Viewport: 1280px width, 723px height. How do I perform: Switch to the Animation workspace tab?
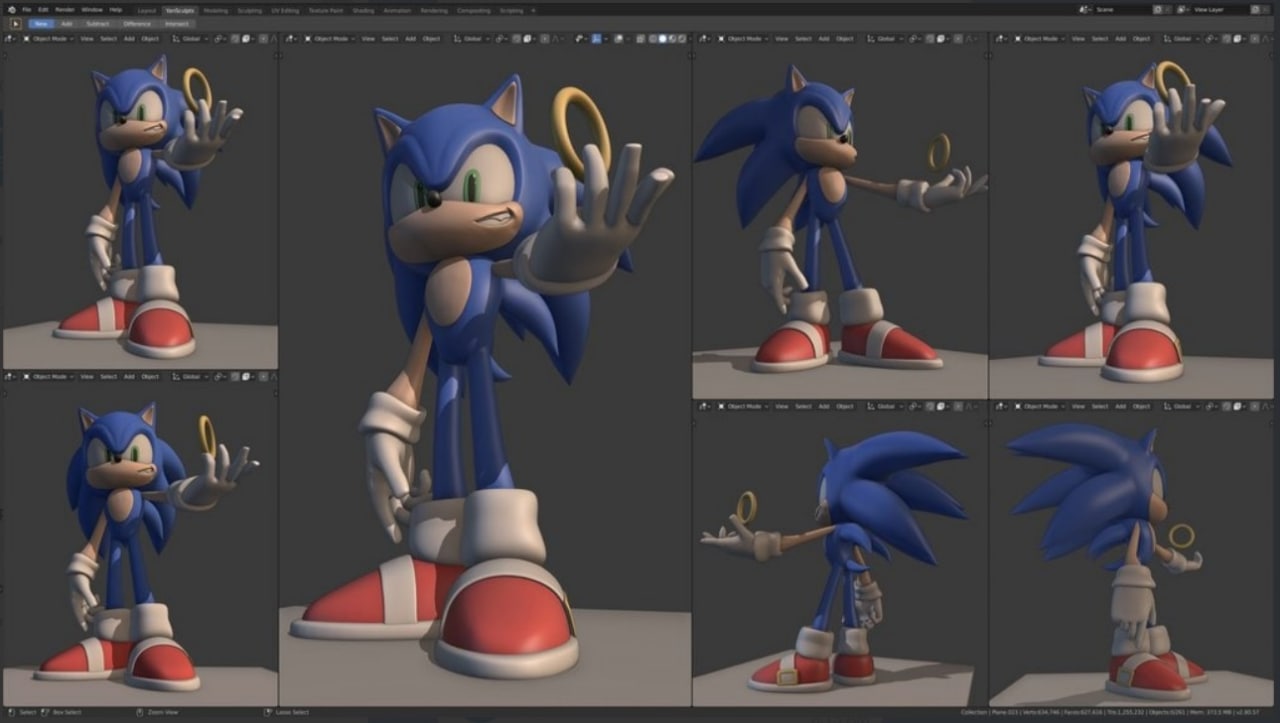397,10
